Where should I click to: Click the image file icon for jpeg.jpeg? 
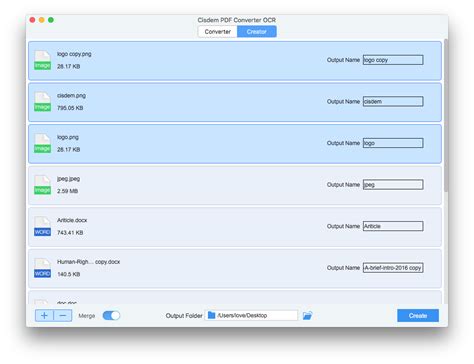(43, 185)
